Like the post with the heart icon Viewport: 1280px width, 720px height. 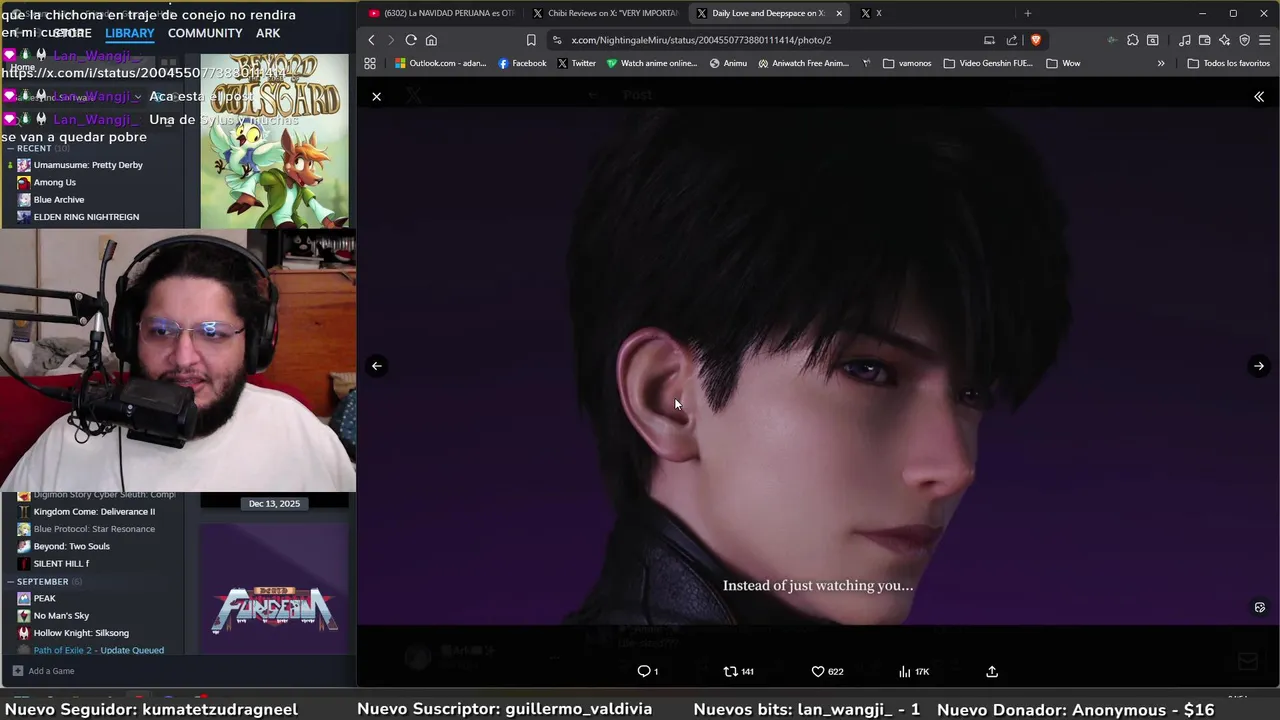click(x=826, y=671)
